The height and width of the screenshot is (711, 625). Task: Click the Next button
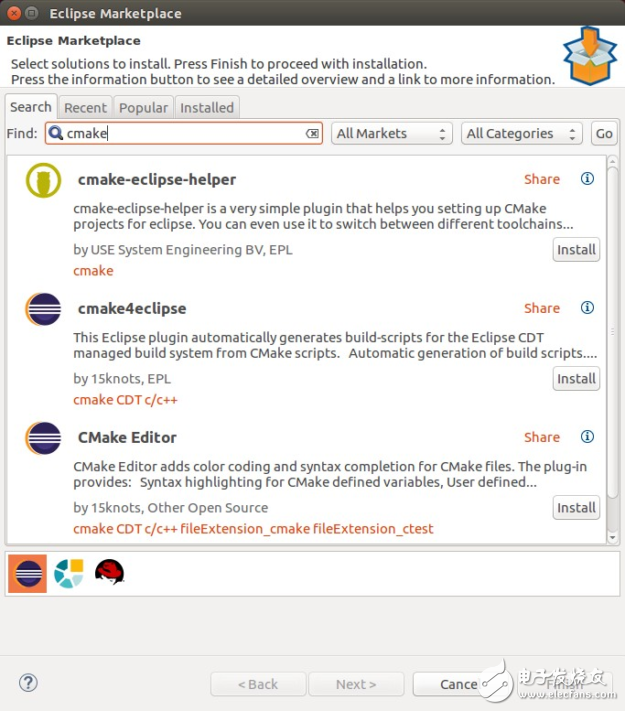point(356,684)
